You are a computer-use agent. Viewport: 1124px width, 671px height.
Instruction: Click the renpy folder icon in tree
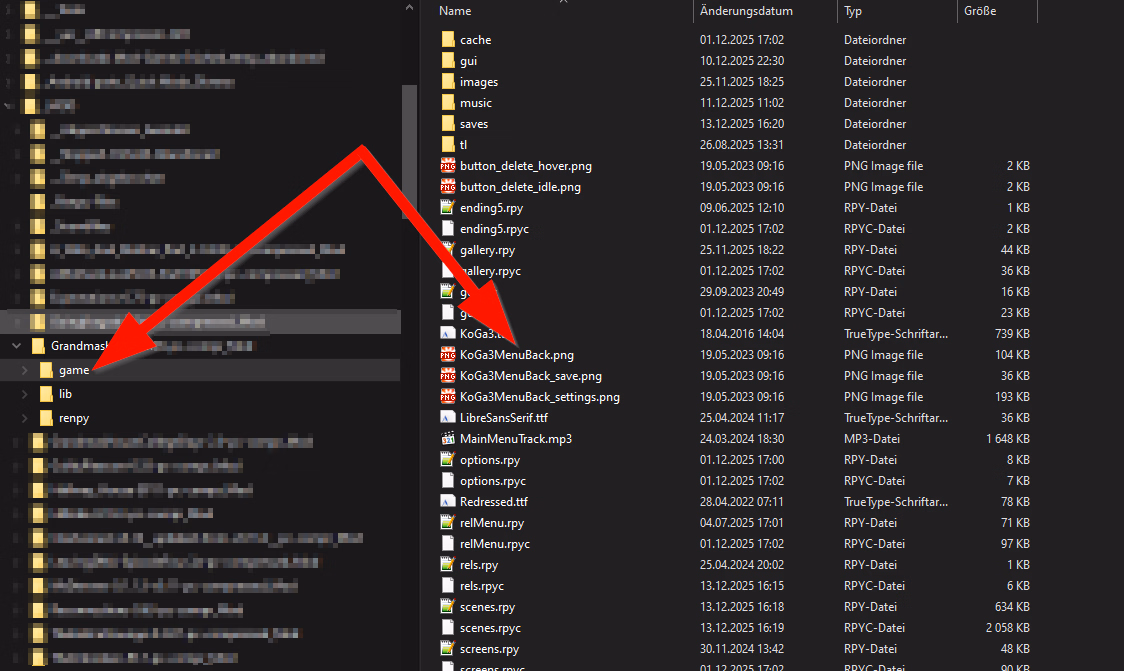(47, 418)
